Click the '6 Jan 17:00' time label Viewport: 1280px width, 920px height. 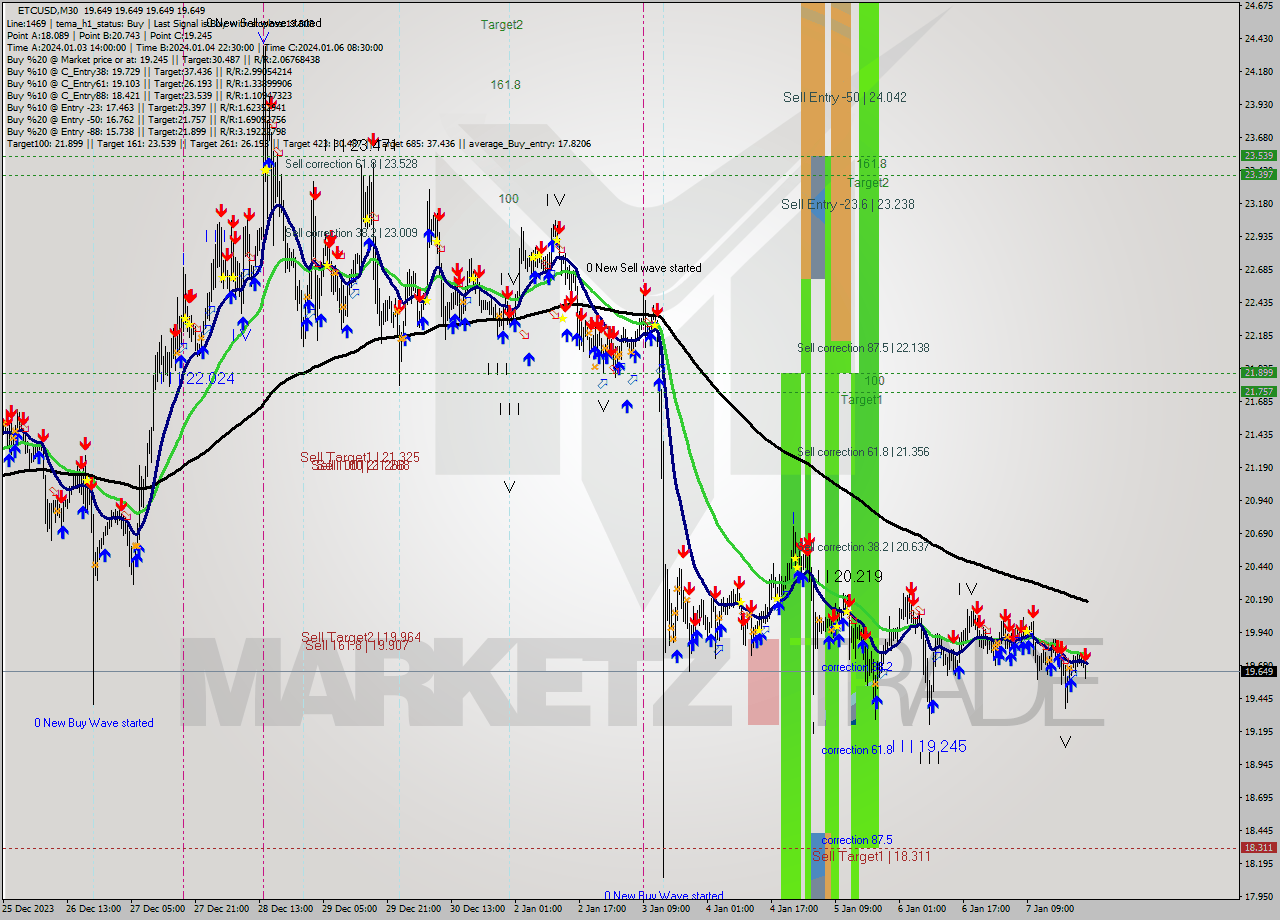click(986, 909)
